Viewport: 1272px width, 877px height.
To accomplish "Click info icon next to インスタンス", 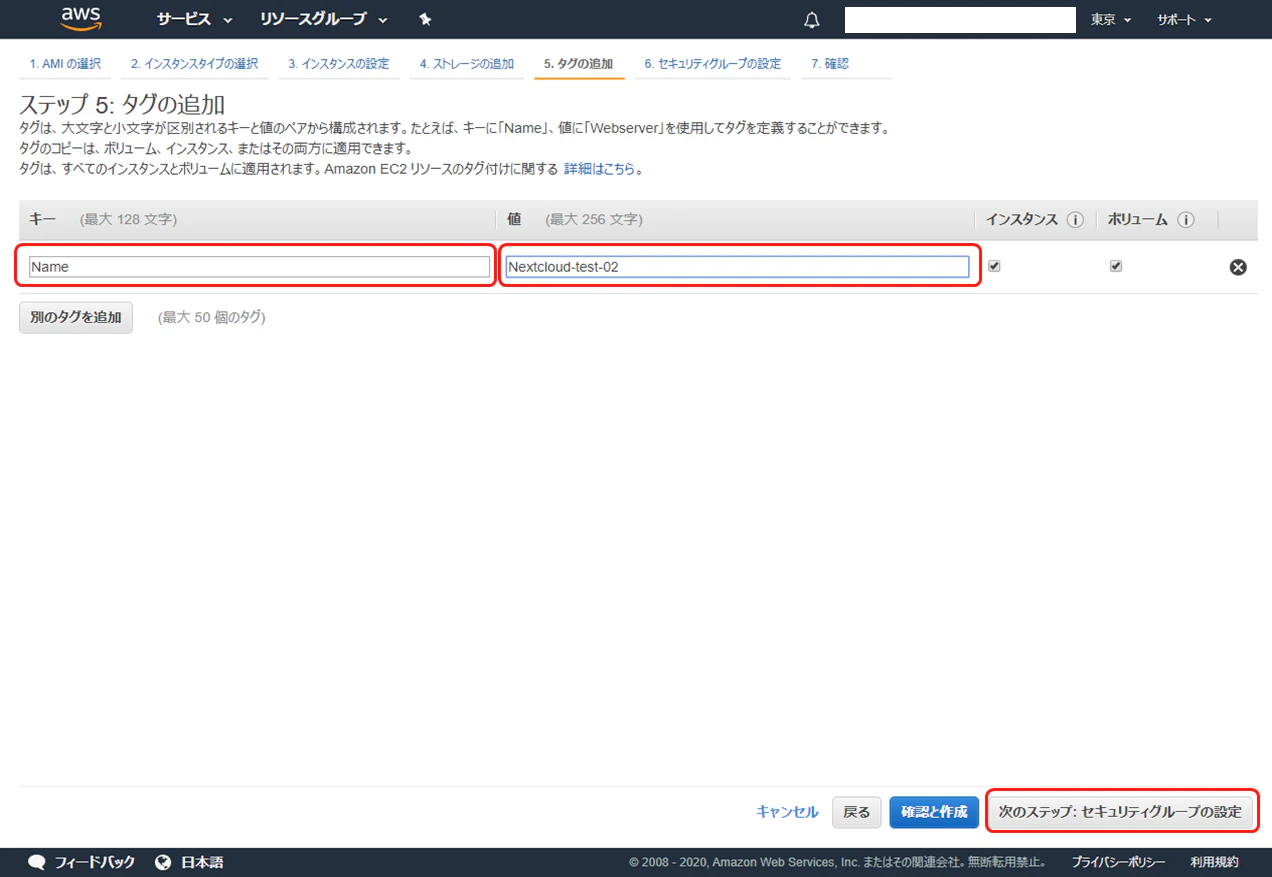I will 1075,220.
